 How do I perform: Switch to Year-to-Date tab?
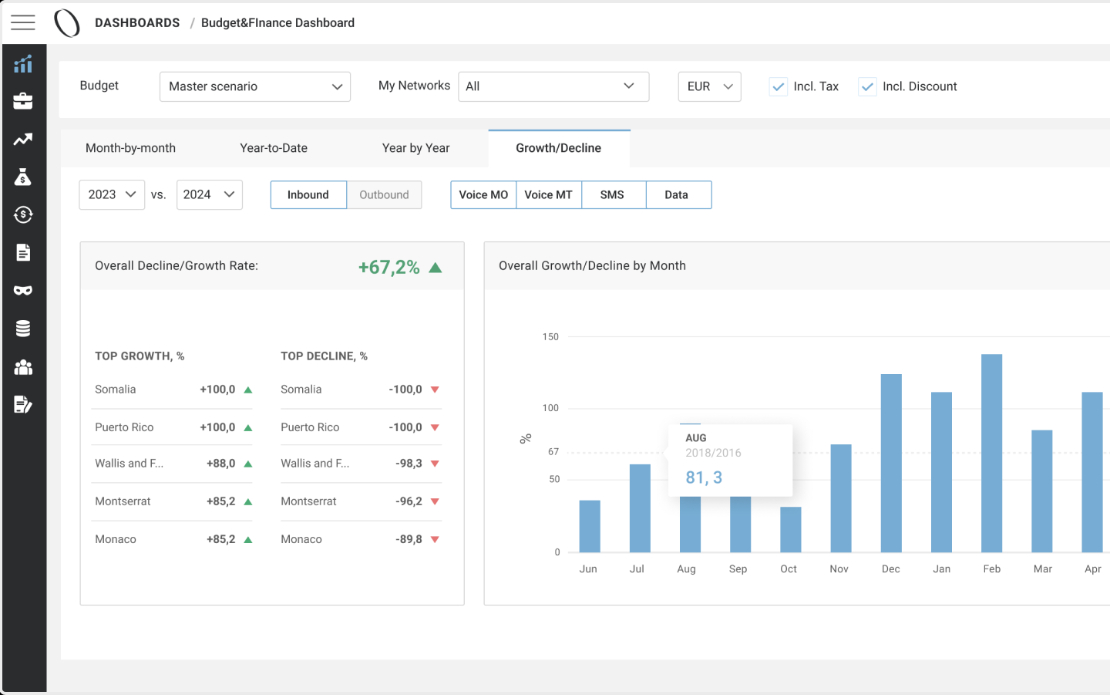click(x=273, y=148)
